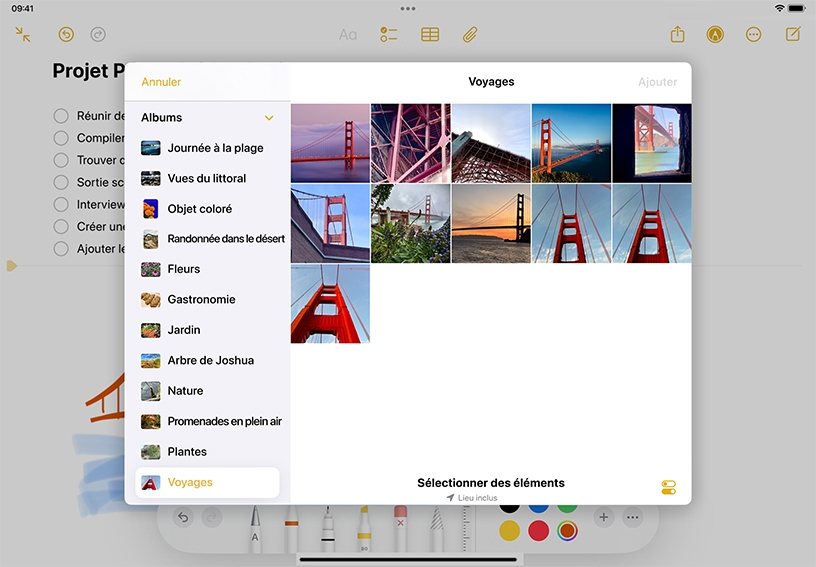Open the Gastronomie album
This screenshot has height=567, width=816.
click(x=208, y=300)
